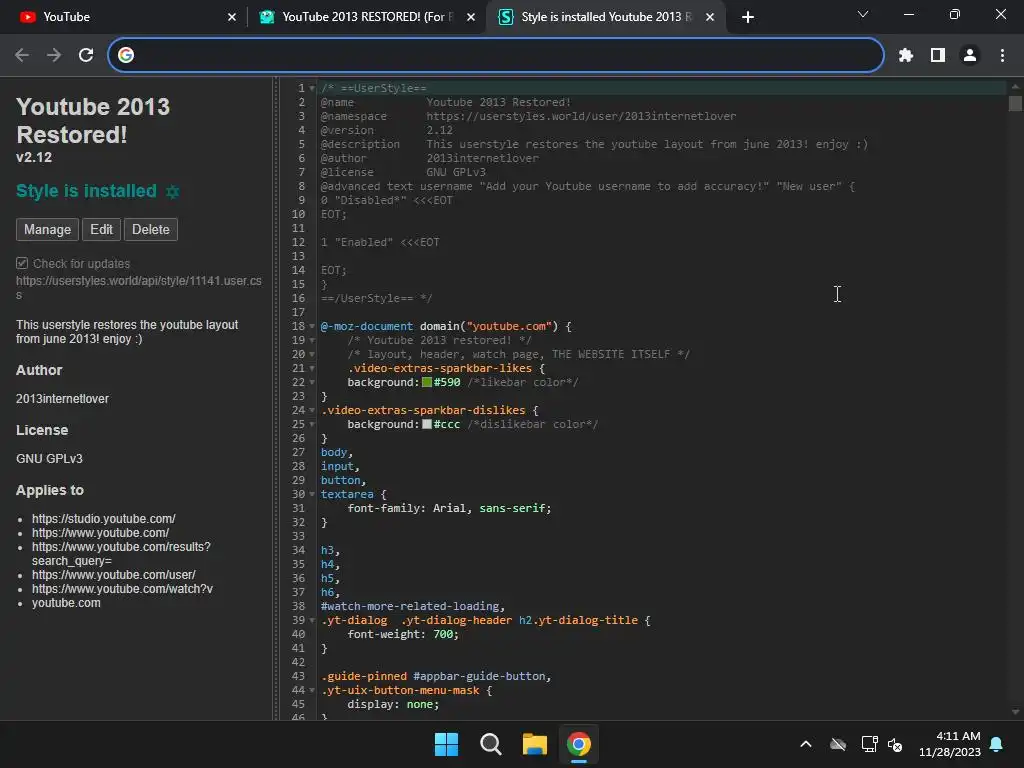Click the gray #ccc color swatch

(426, 424)
